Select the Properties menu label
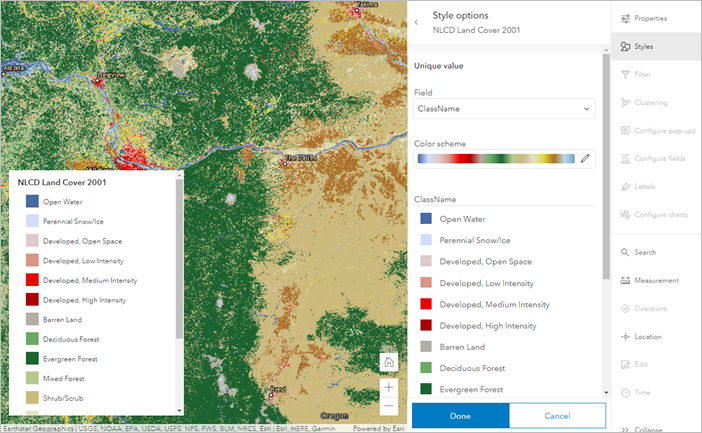 [x=651, y=18]
